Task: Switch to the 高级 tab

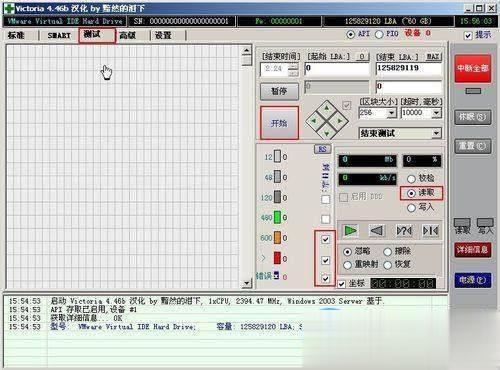Action: pyautogui.click(x=127, y=35)
